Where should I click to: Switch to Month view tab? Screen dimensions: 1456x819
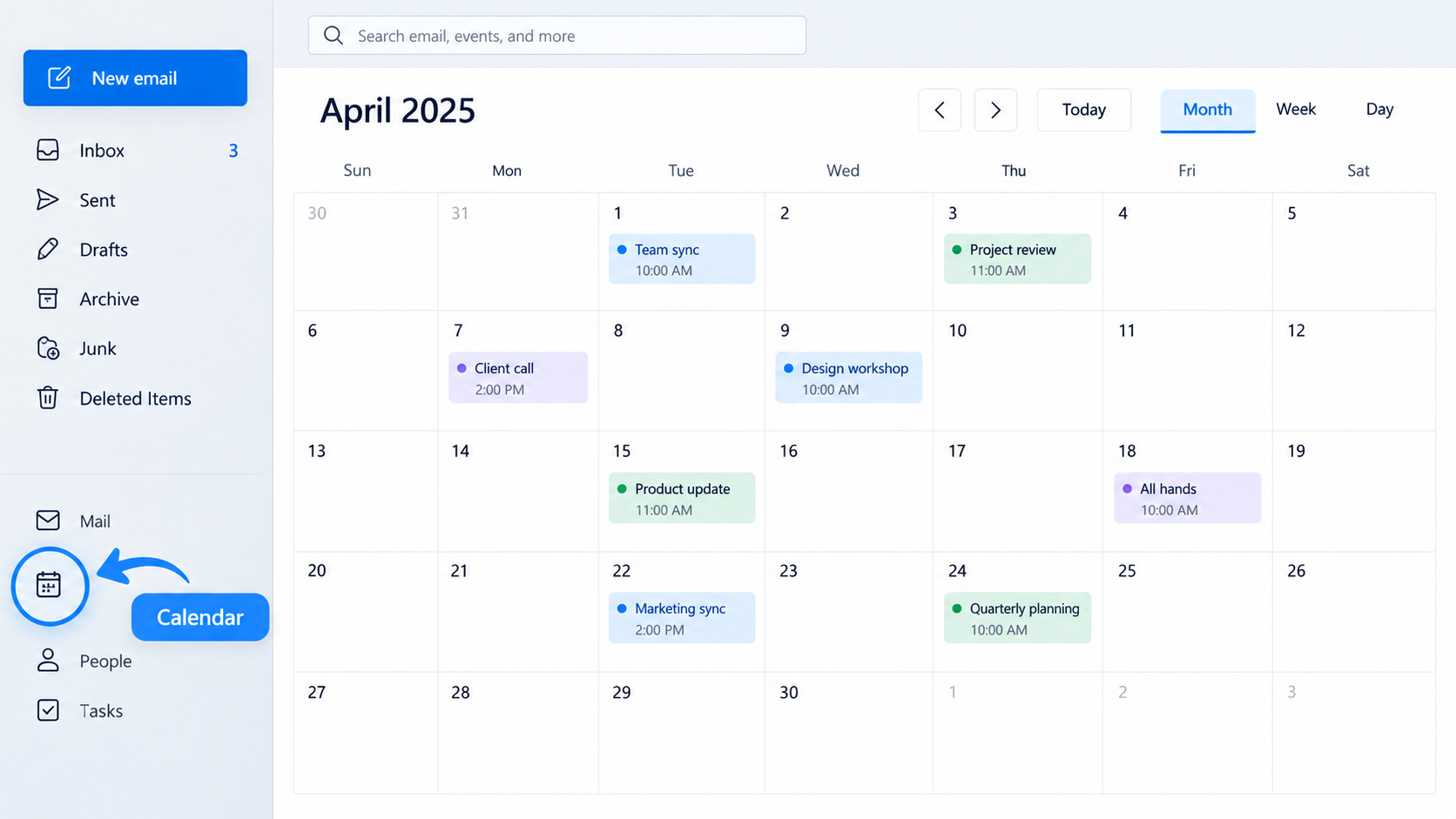tap(1208, 111)
